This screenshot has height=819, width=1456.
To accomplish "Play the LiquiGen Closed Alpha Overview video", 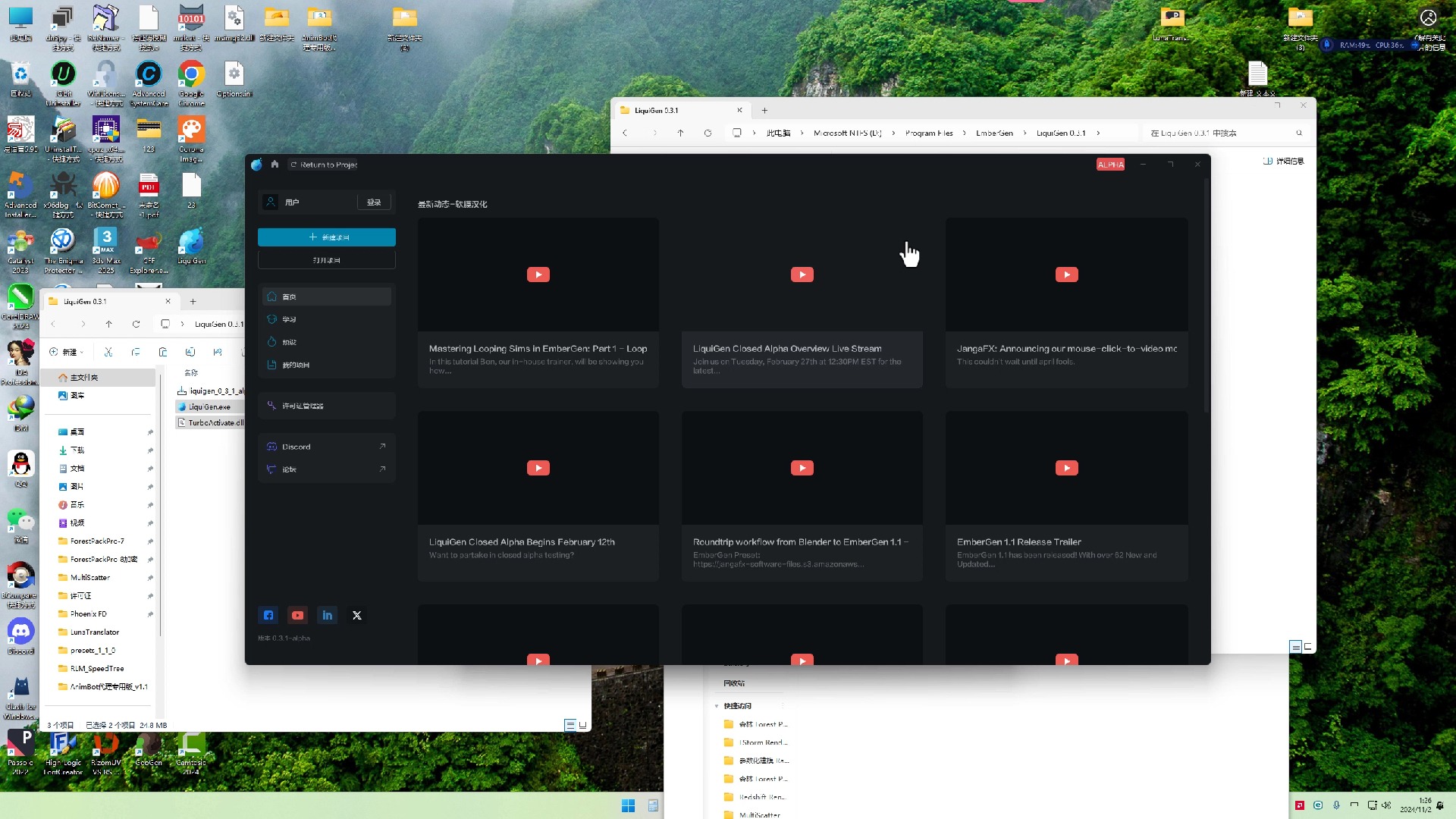I will [802, 275].
